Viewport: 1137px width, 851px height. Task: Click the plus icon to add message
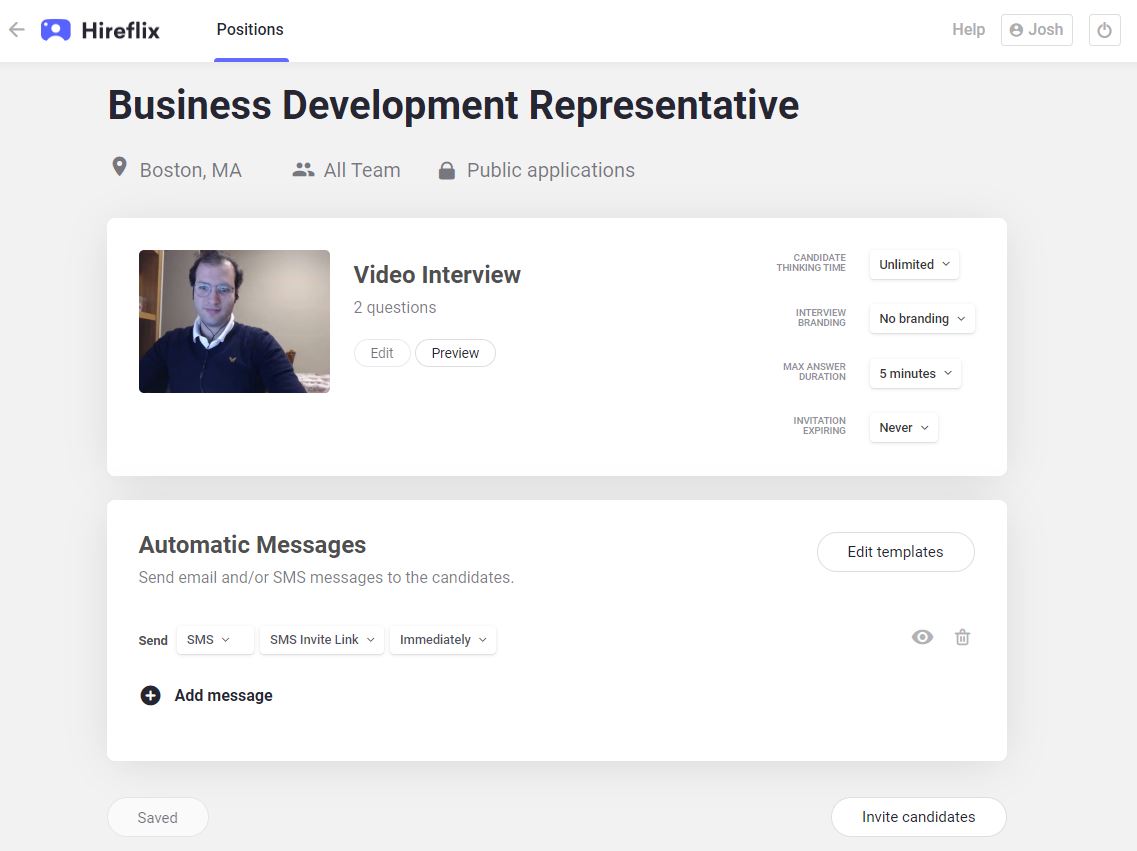pos(150,695)
